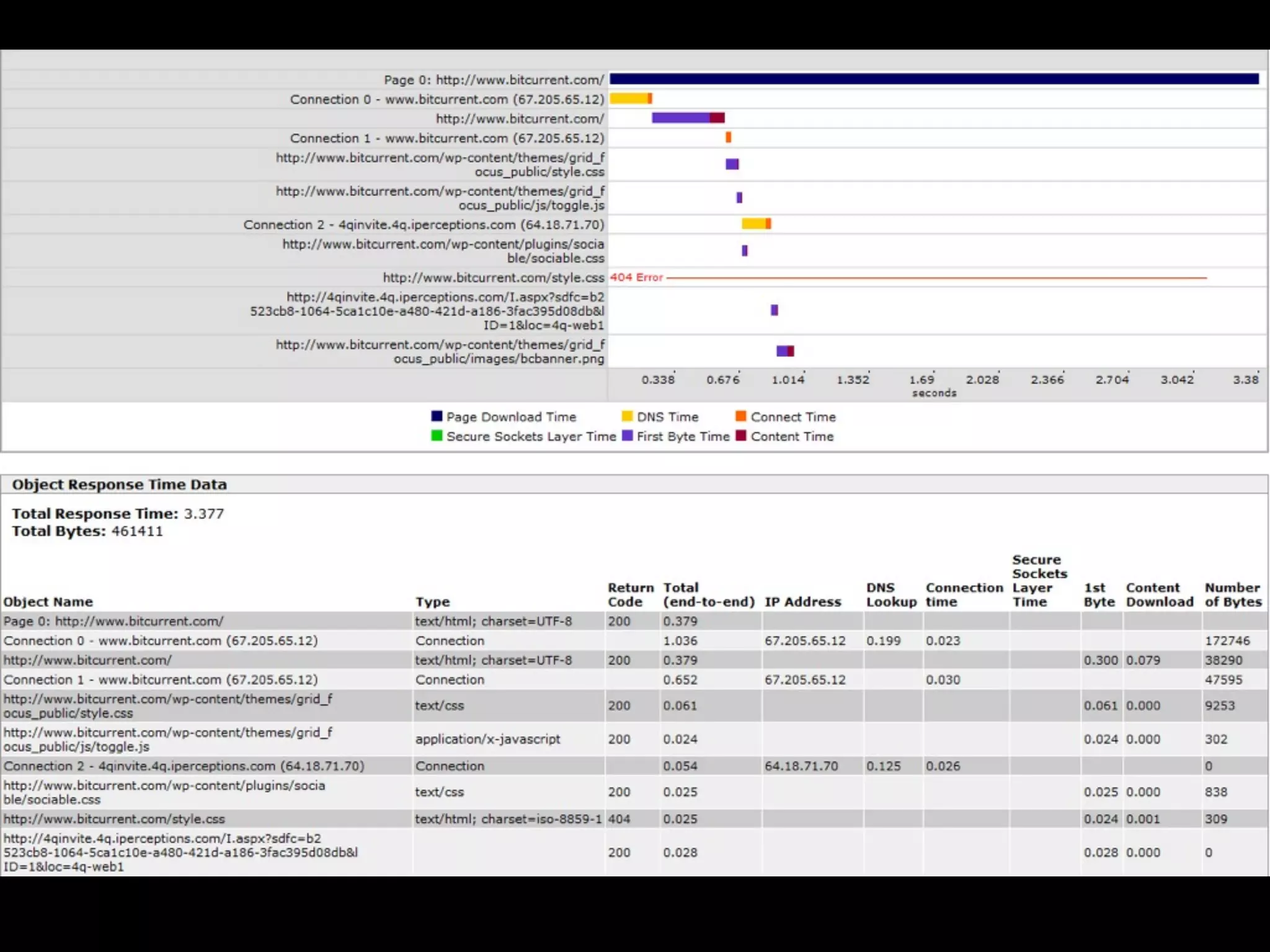This screenshot has height=952, width=1270.
Task: Click the 404 Error label in chart
Action: tap(636, 278)
